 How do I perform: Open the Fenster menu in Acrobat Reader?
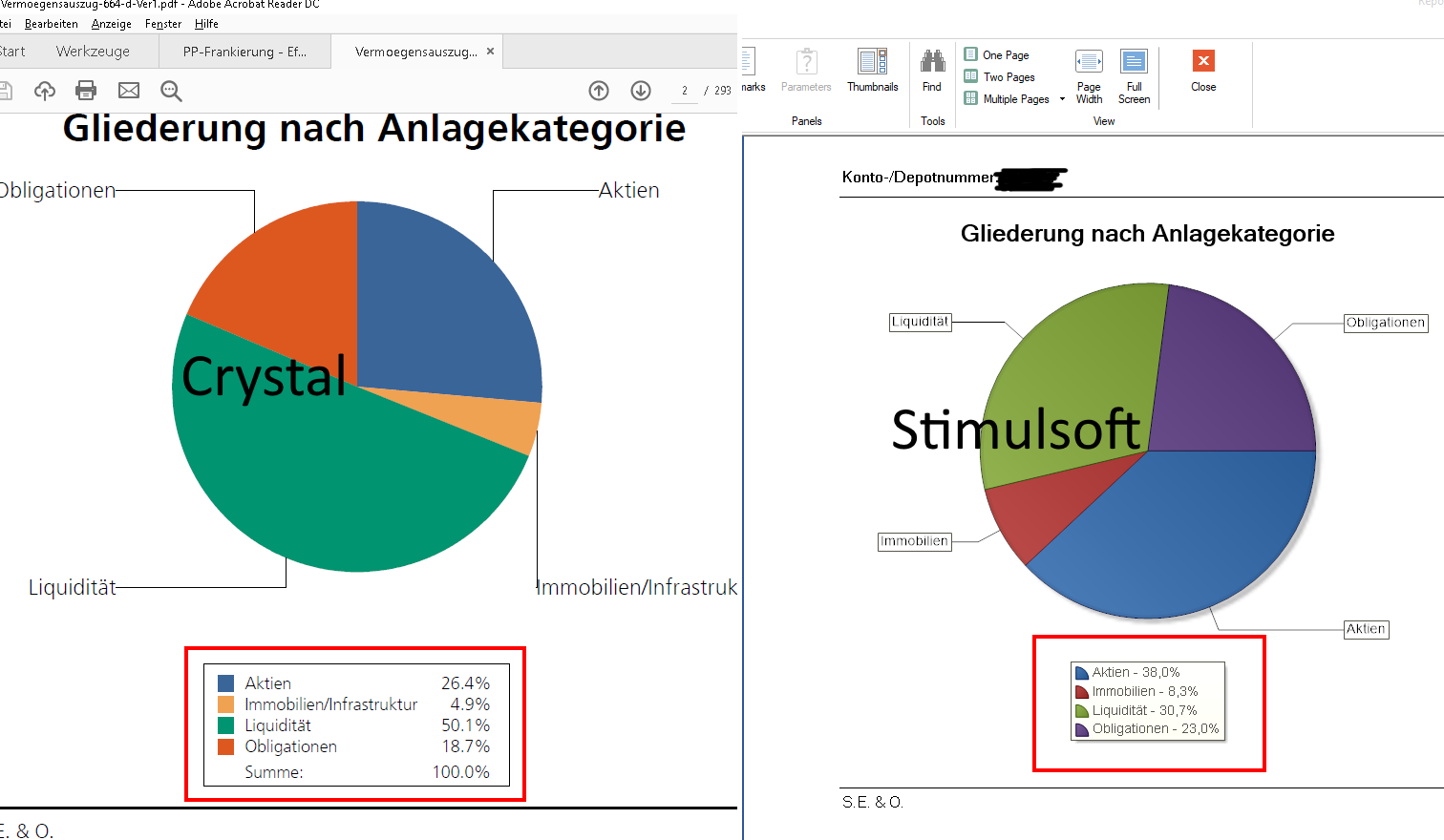point(163,24)
